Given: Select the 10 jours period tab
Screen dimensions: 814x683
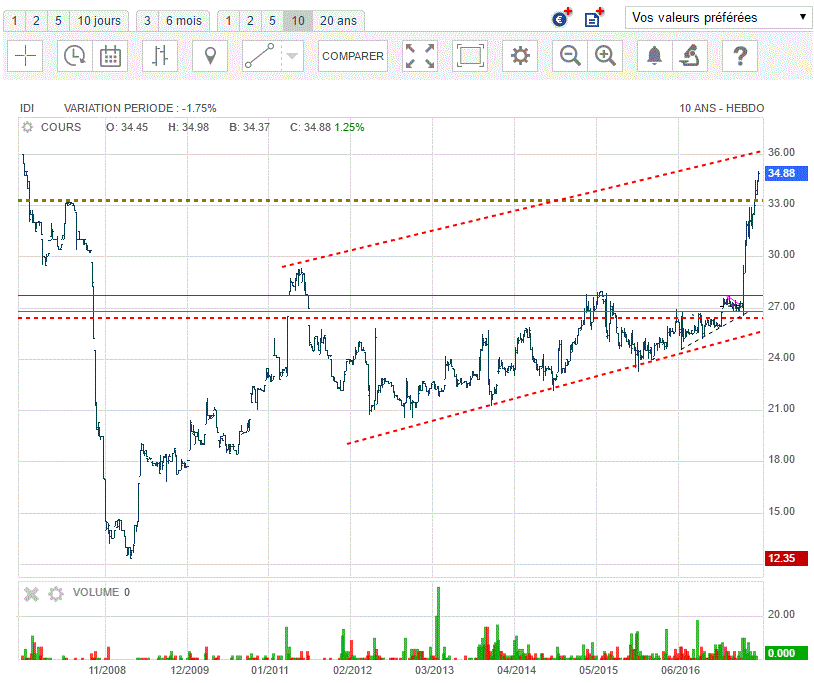Looking at the screenshot, I should [x=99, y=21].
